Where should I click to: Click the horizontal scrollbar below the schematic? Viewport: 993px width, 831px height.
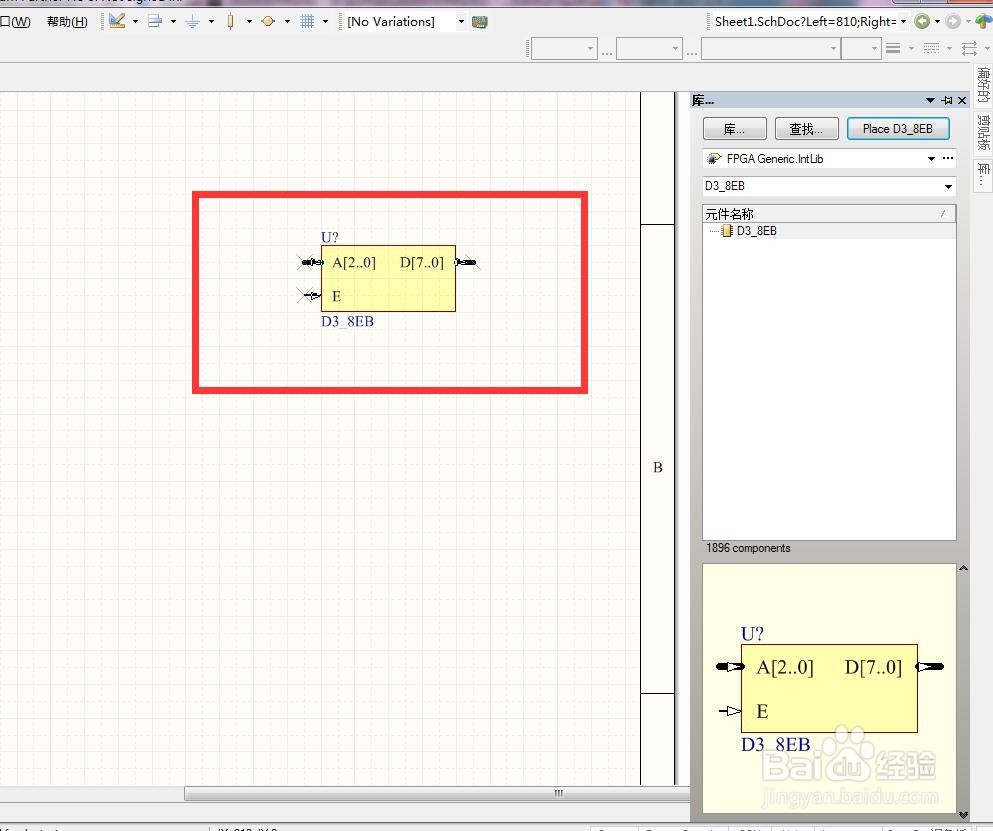[x=437, y=793]
